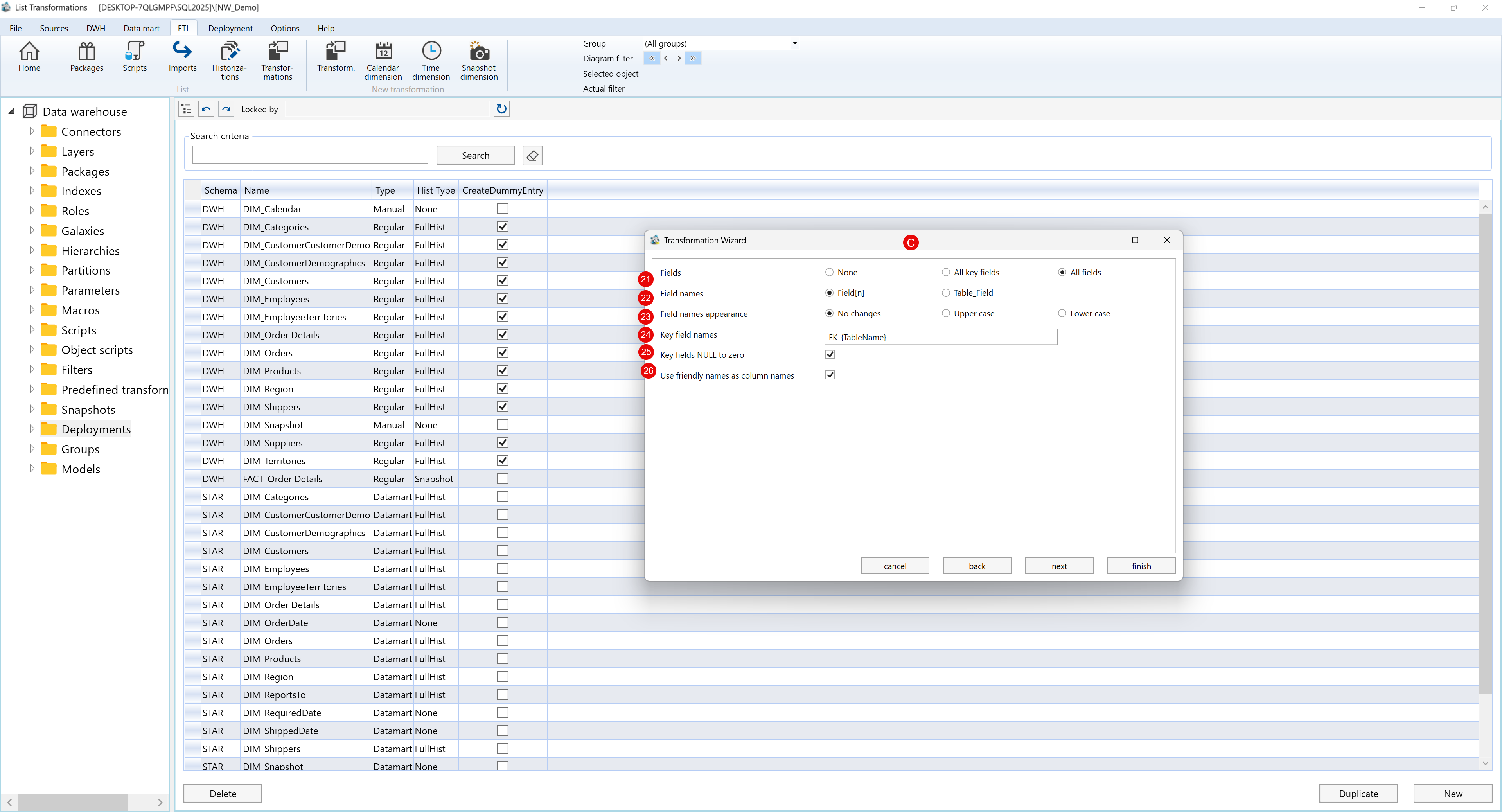The image size is (1502, 812).
Task: Uncheck Key fields NULL to zero
Action: 830,354
